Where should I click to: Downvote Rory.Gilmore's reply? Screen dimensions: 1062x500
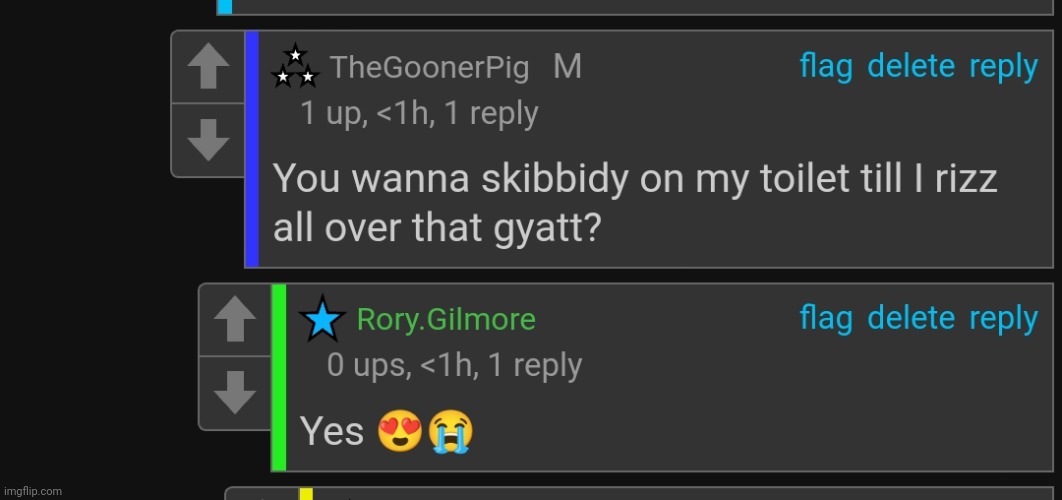point(235,392)
